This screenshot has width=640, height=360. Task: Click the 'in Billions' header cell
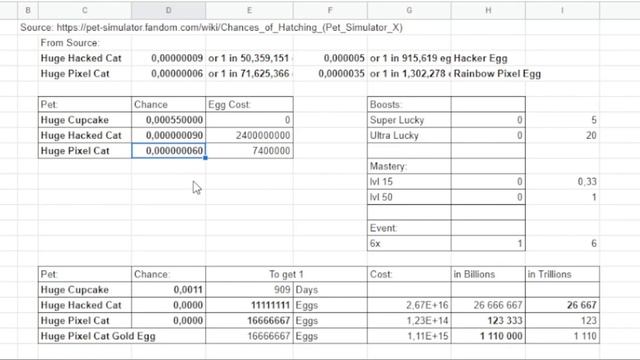pos(488,274)
